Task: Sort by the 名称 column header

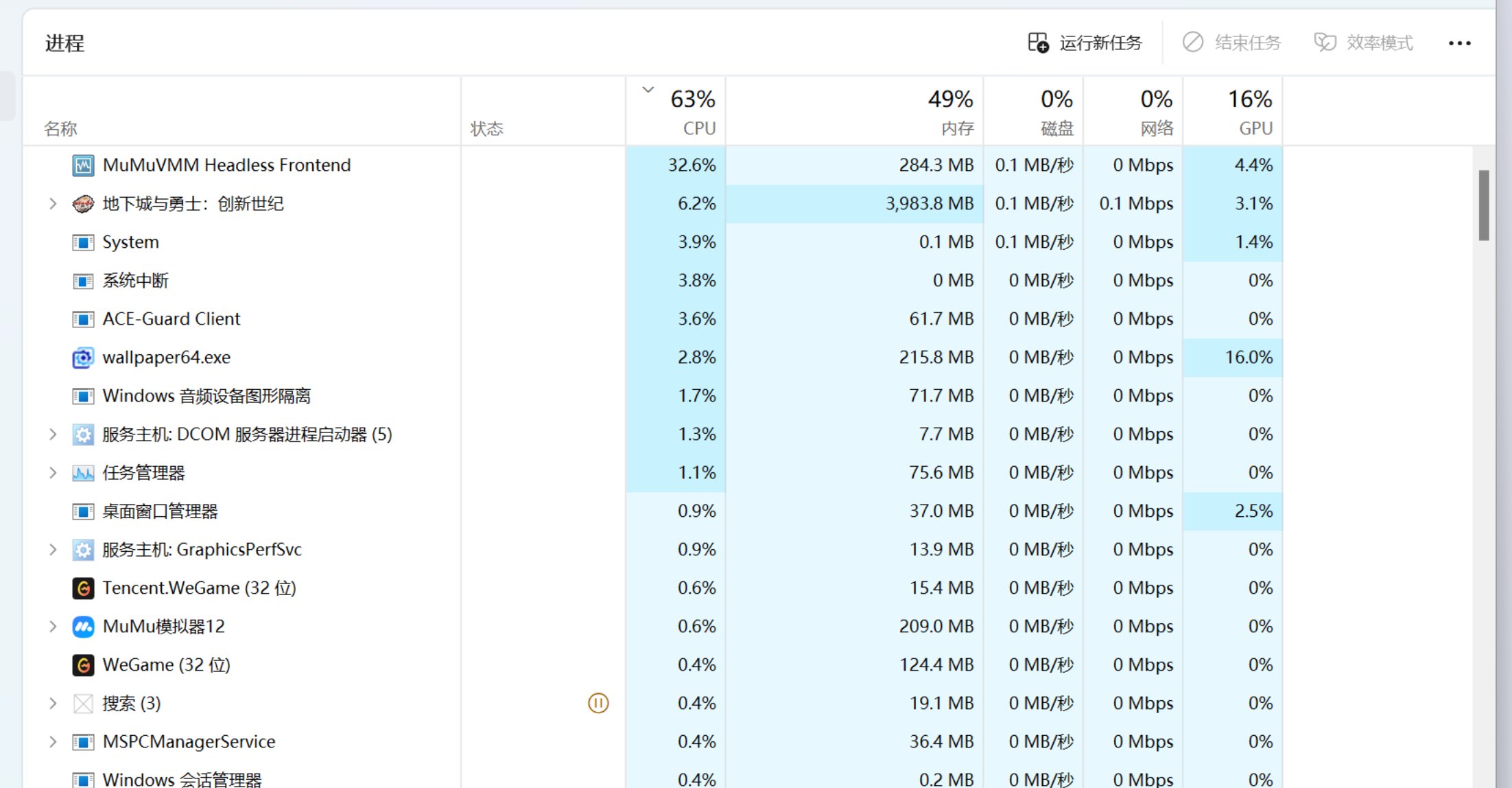Action: 241,111
